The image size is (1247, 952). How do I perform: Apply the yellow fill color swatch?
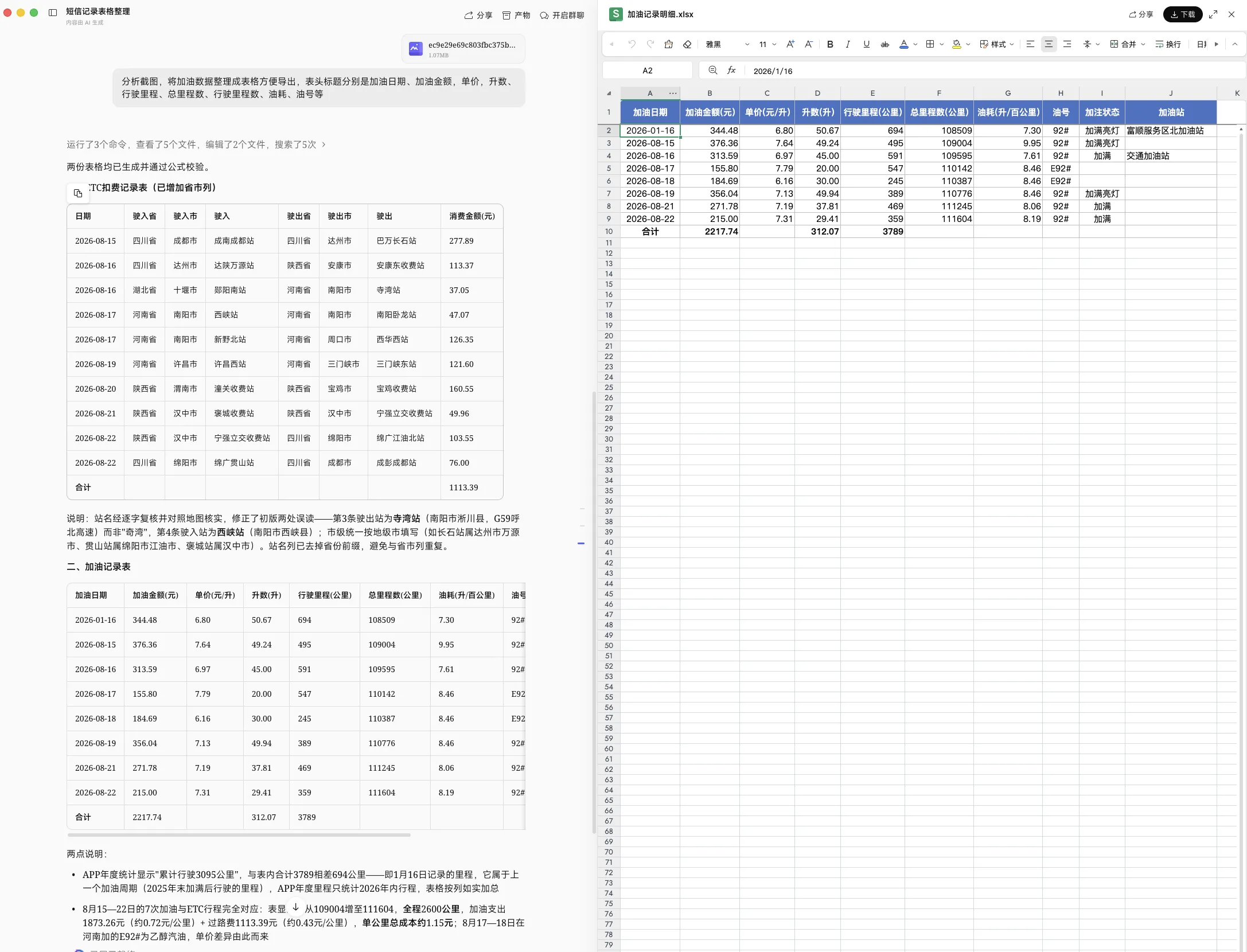(x=956, y=44)
